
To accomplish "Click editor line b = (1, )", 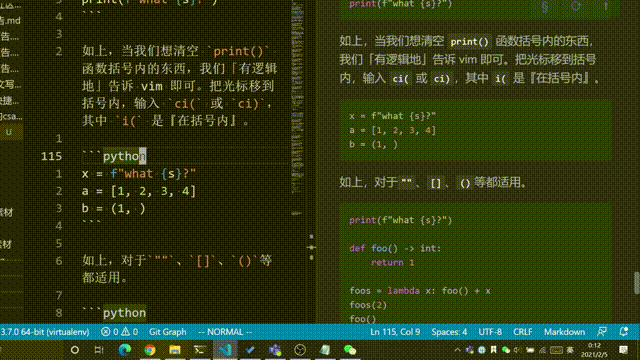I will tap(113, 209).
